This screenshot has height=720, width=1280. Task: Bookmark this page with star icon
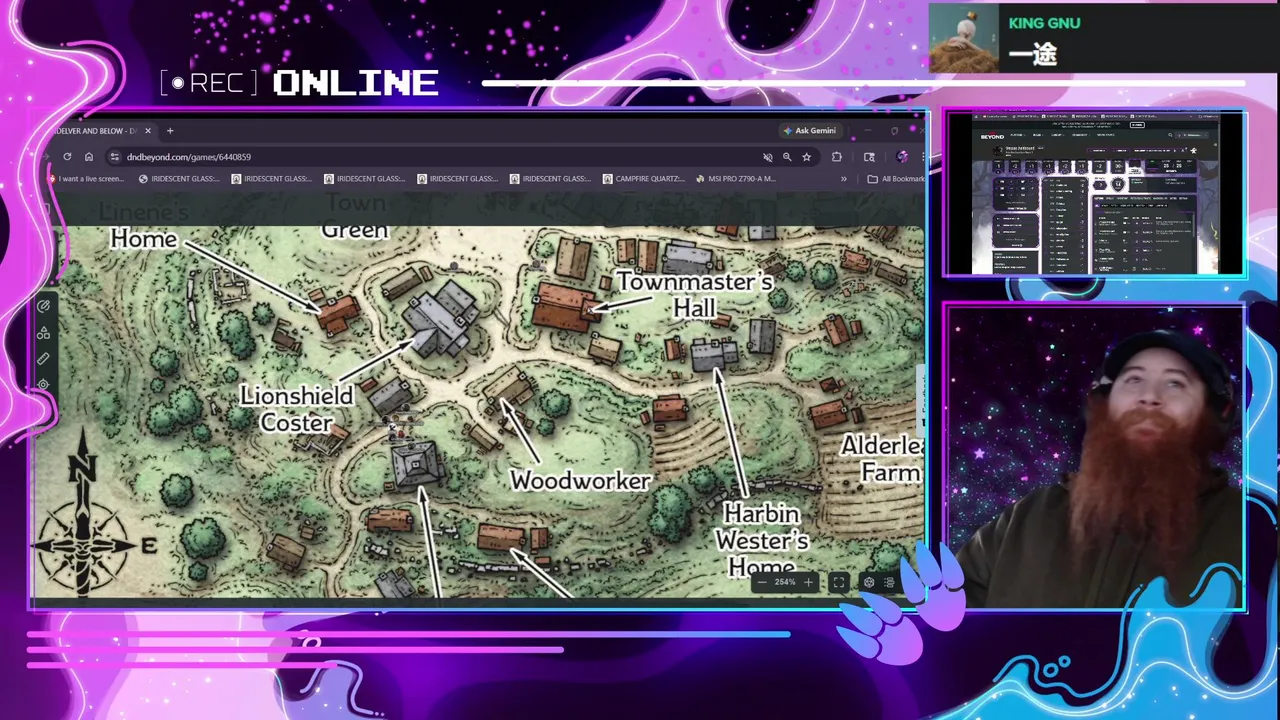(806, 157)
